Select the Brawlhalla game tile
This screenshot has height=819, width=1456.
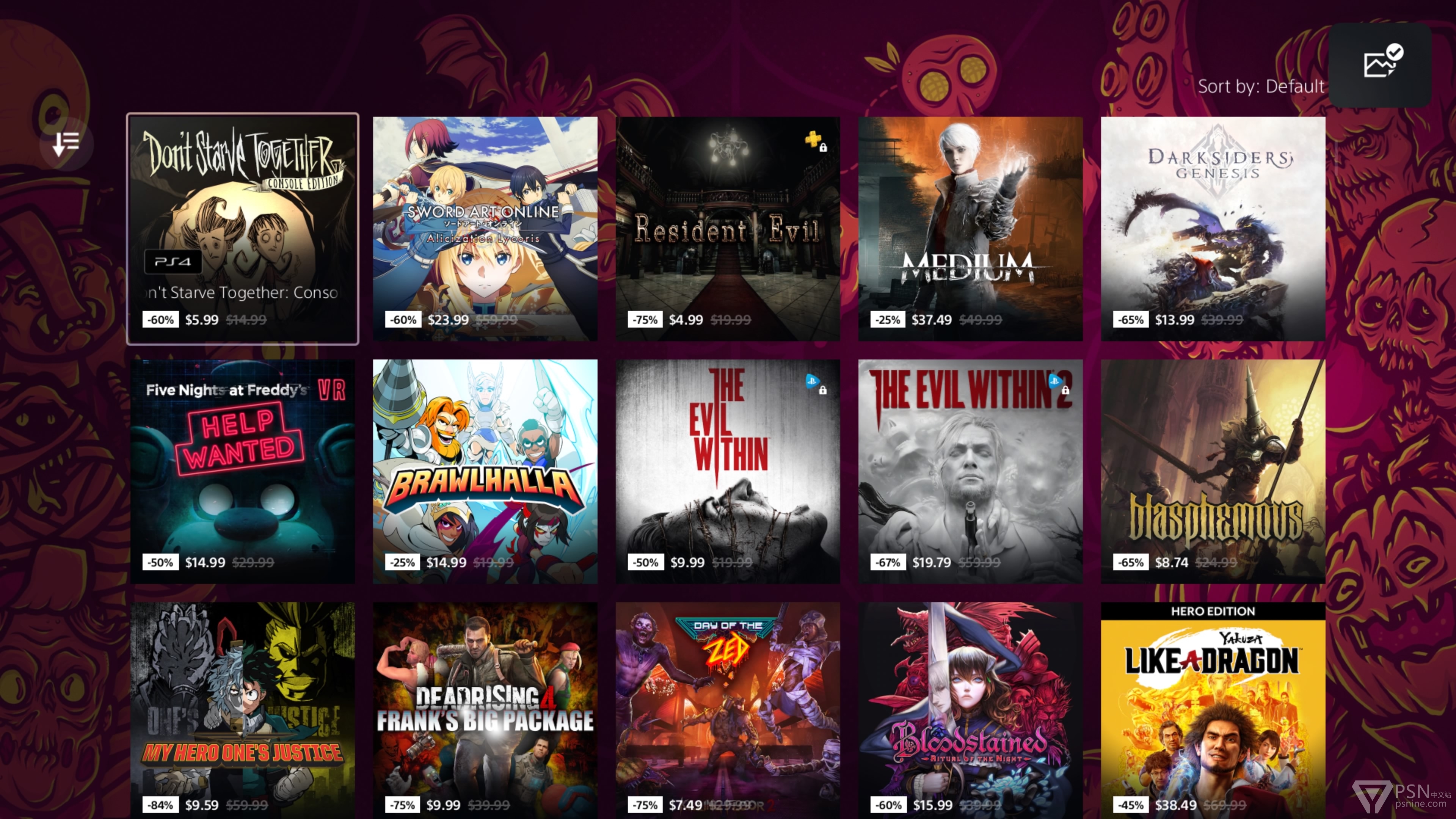coord(485,471)
